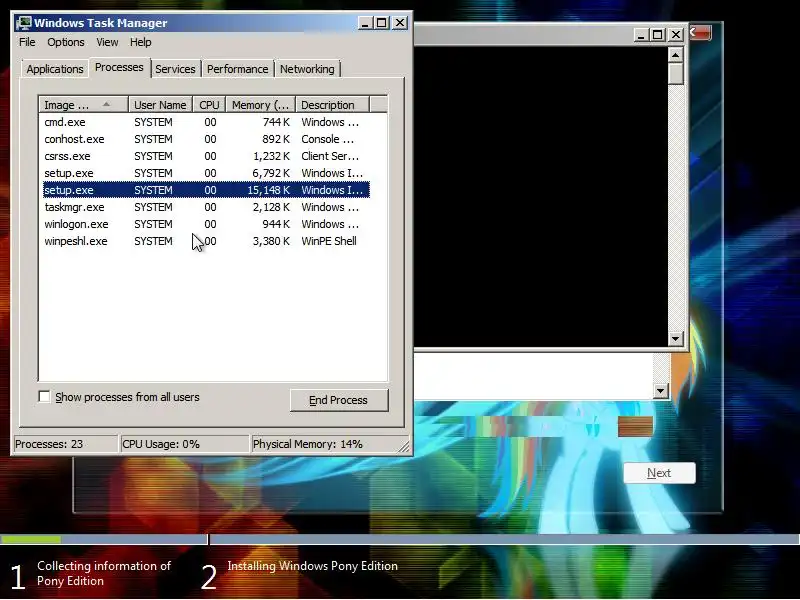This screenshot has height=600, width=800.
Task: Open the Help menu
Action: click(x=140, y=42)
